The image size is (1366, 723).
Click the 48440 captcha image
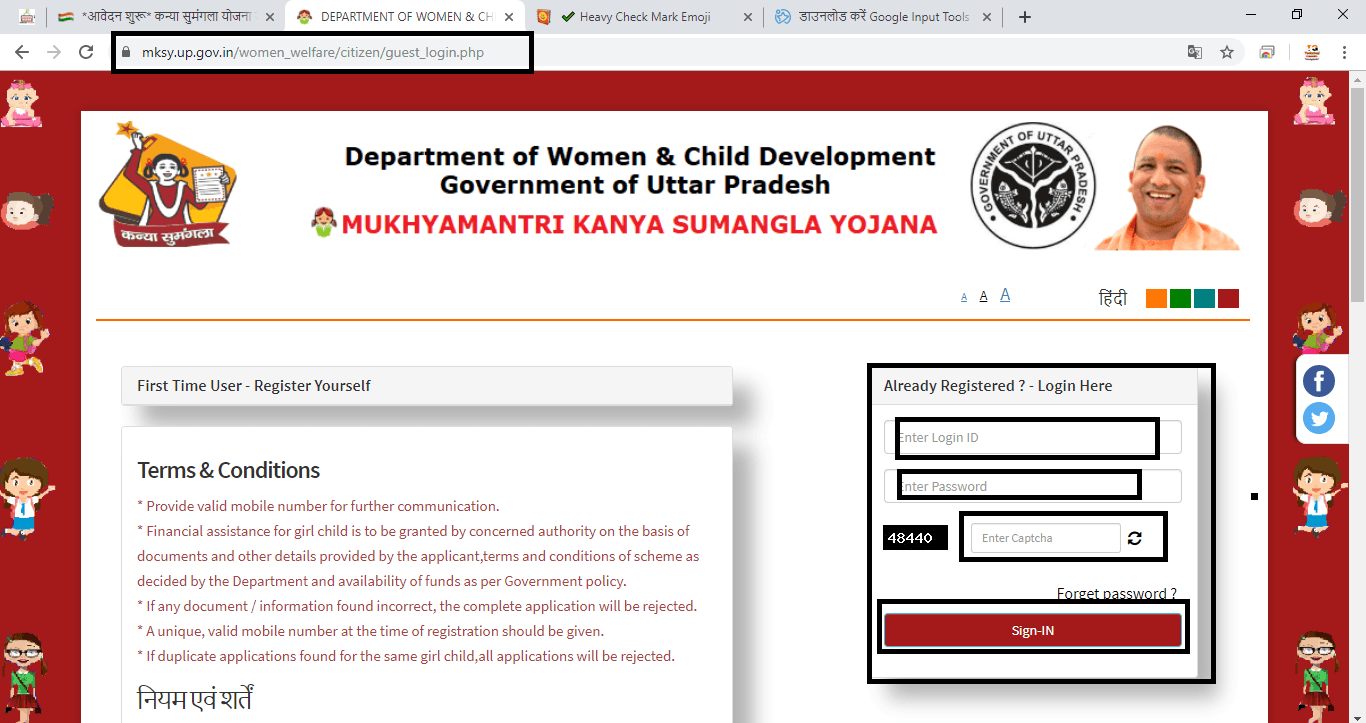[915, 538]
